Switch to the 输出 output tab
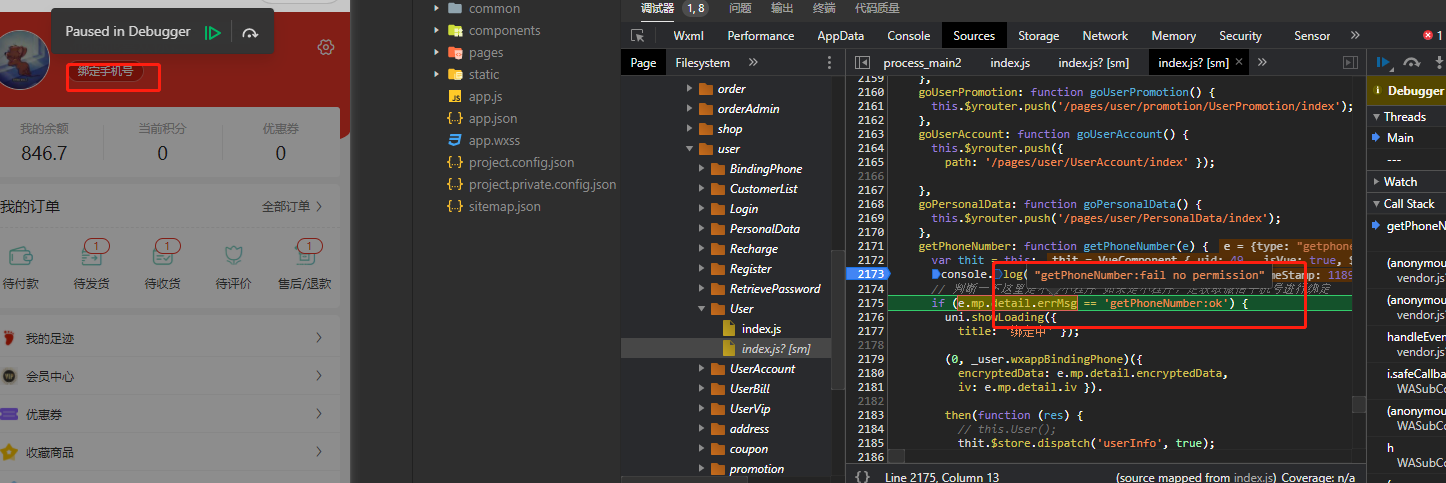The image size is (1446, 483). [x=782, y=8]
